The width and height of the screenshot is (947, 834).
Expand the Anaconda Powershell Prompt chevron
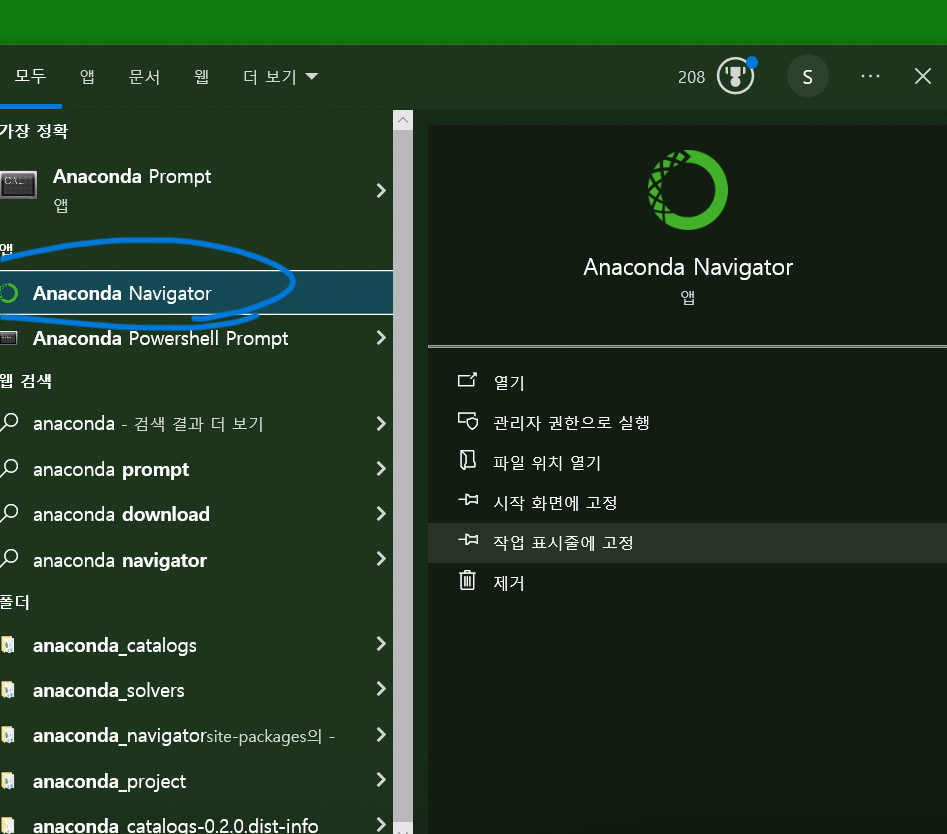point(380,338)
